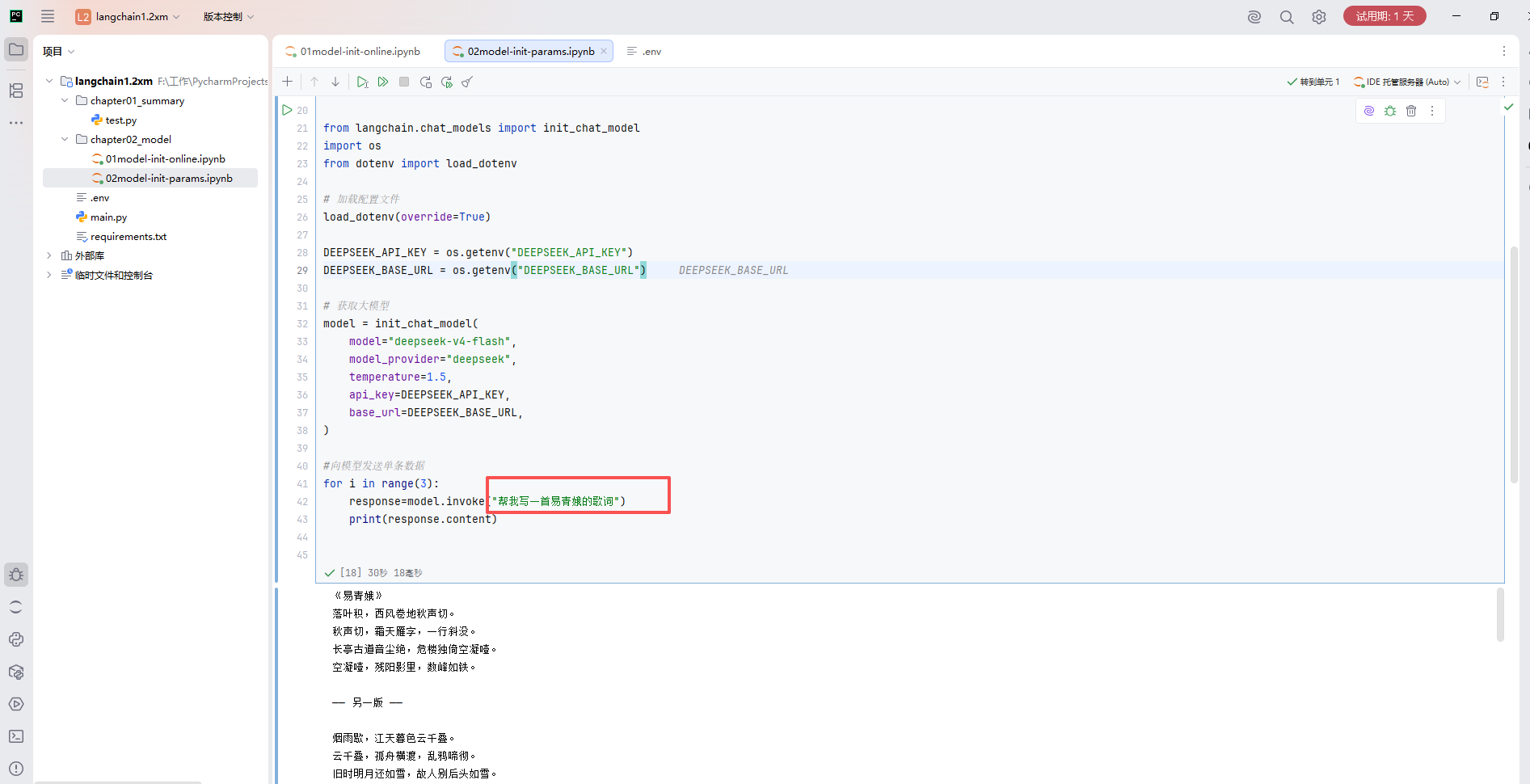Open the Terminal tool window
Viewport: 1530px width, 784px height.
(16, 736)
